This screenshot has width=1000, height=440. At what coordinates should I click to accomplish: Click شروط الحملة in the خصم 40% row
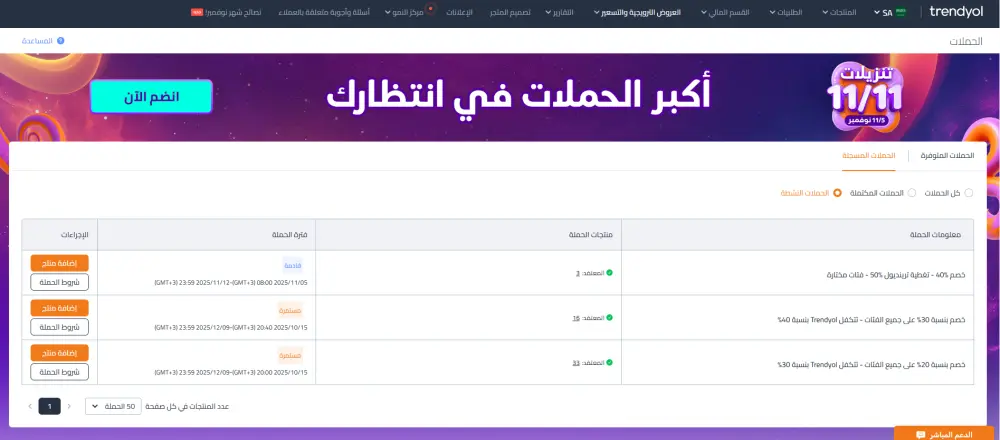click(x=59, y=282)
